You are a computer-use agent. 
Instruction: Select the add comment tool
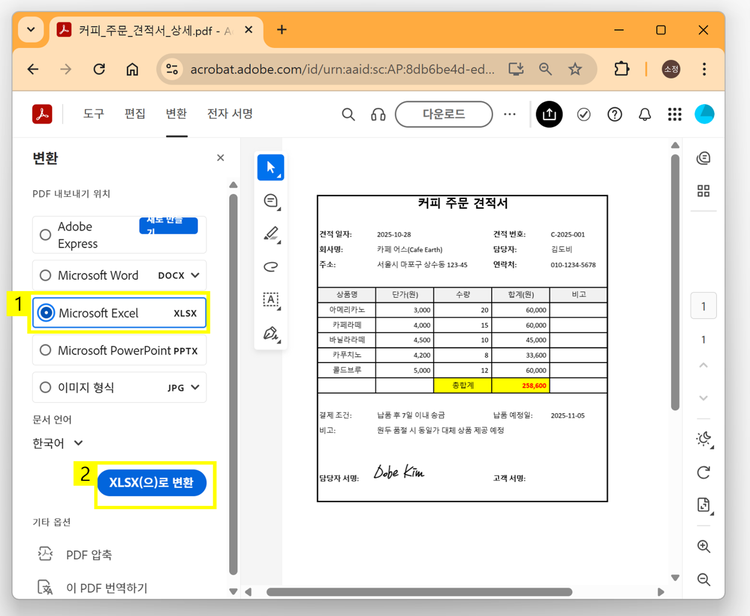[271, 201]
